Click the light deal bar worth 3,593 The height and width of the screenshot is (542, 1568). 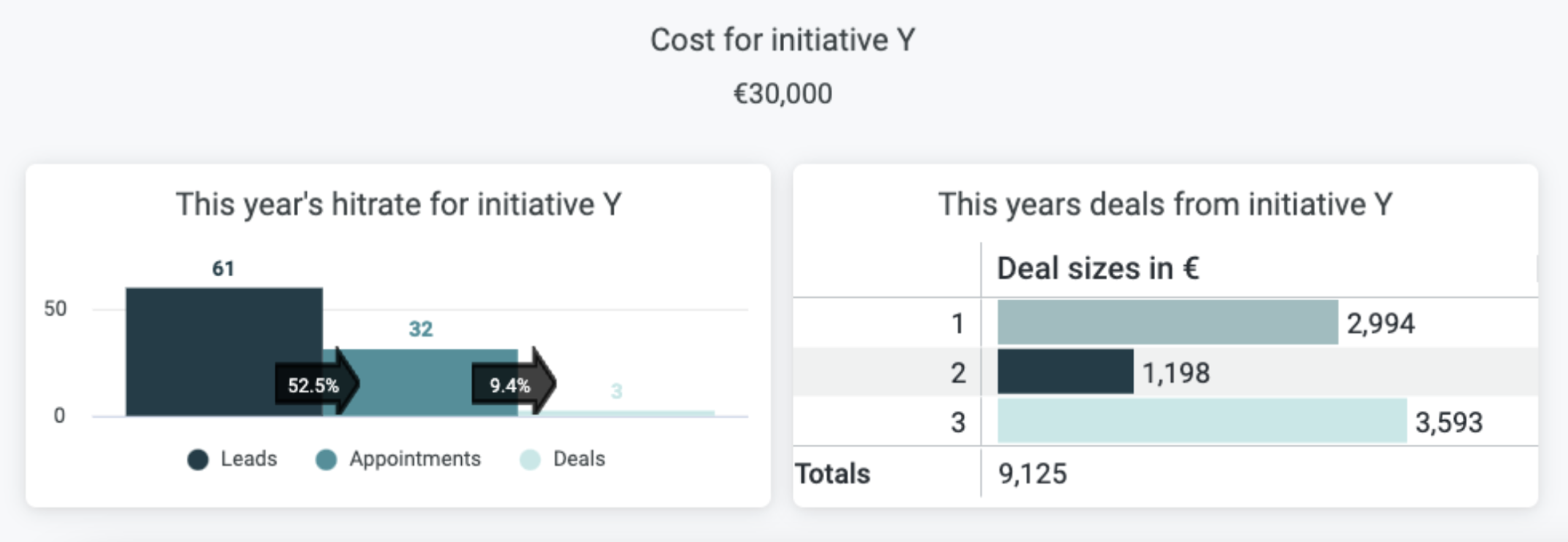(x=1202, y=421)
